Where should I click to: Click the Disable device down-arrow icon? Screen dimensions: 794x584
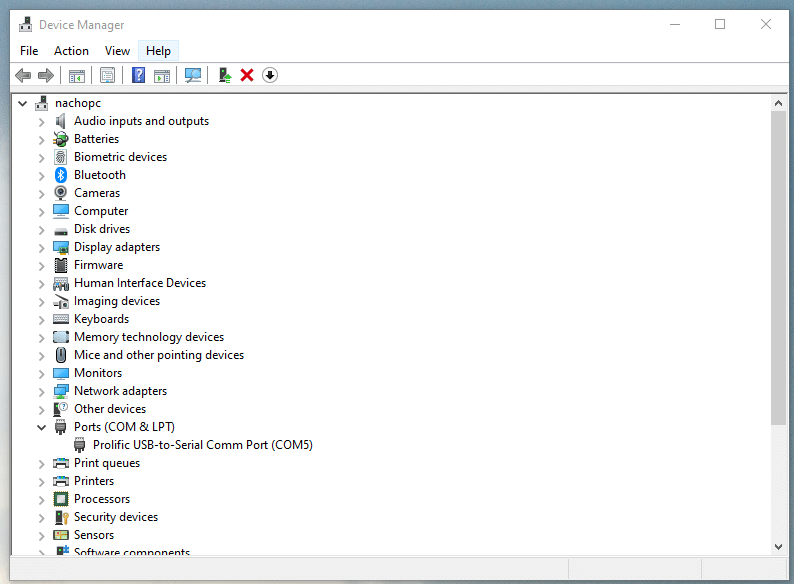point(270,76)
